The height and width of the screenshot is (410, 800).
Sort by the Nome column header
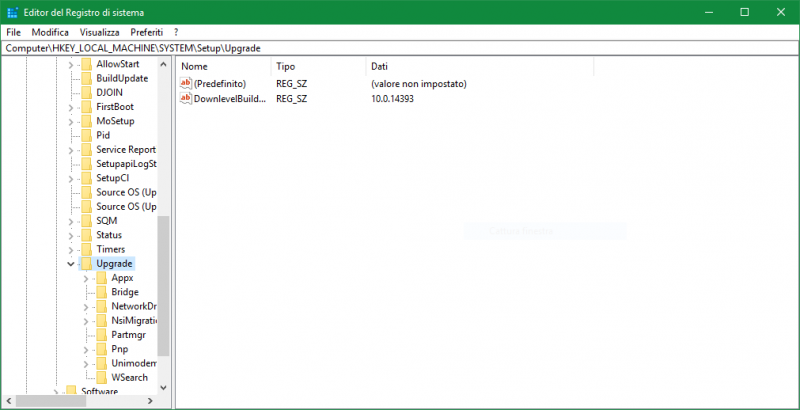pyautogui.click(x=223, y=66)
